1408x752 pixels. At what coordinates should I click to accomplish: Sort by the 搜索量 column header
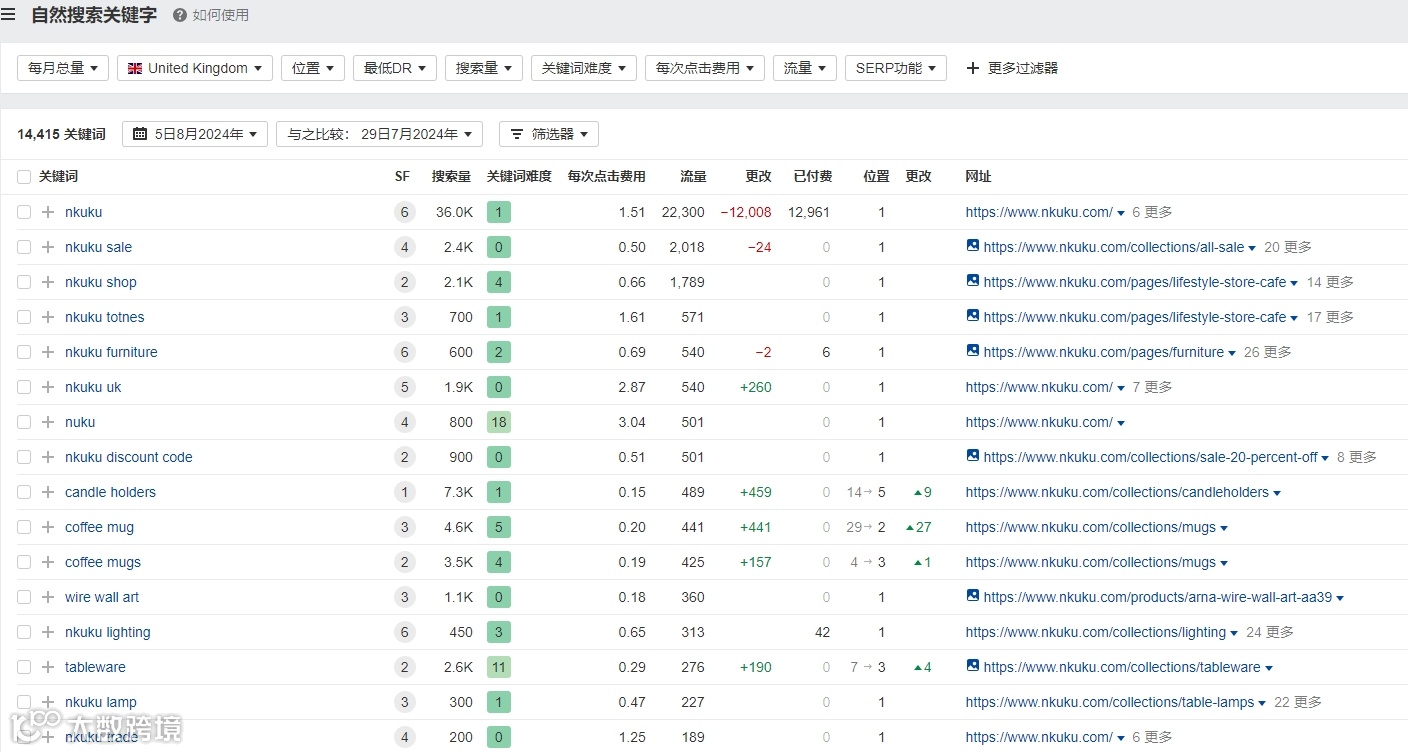(451, 176)
